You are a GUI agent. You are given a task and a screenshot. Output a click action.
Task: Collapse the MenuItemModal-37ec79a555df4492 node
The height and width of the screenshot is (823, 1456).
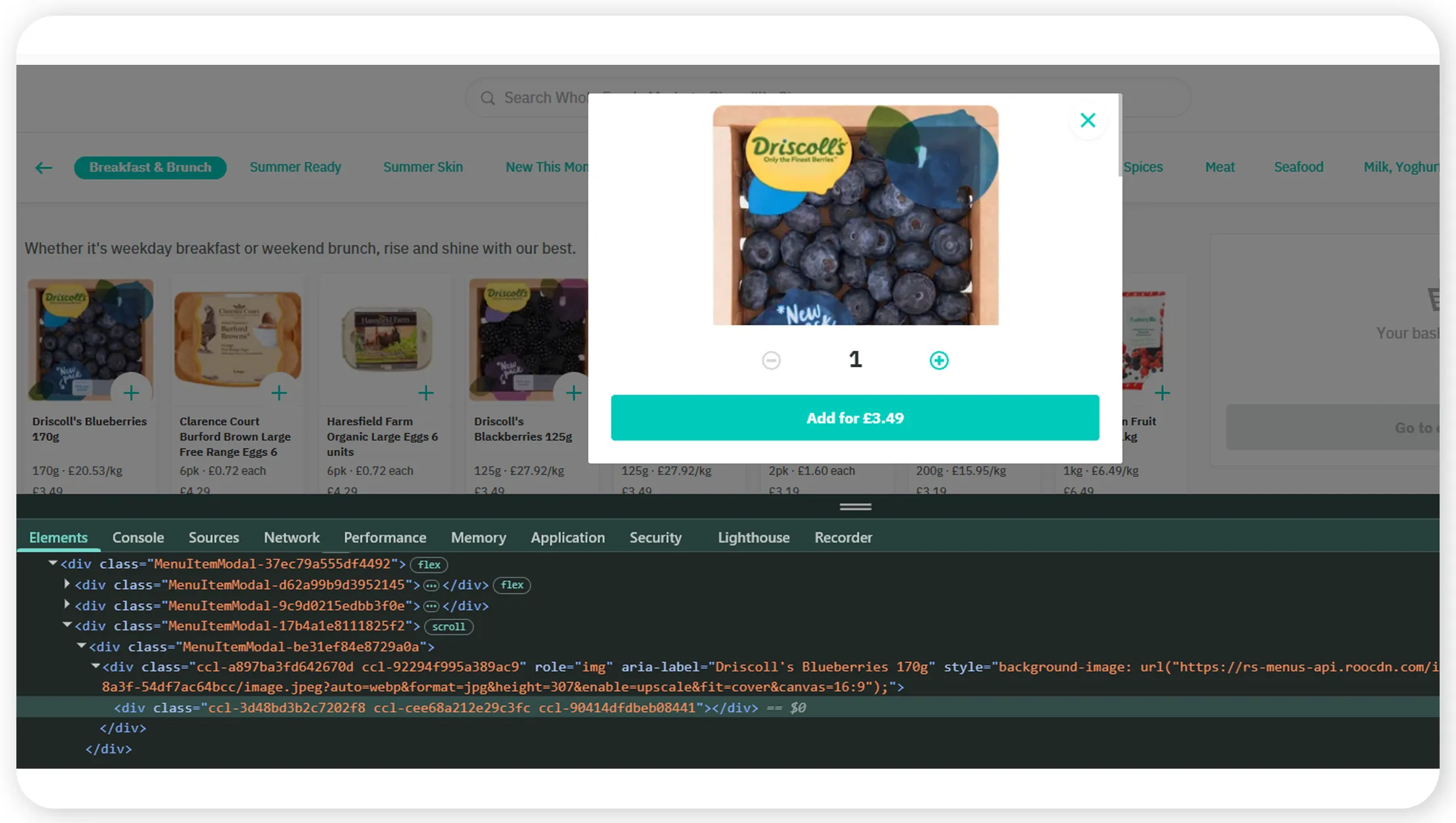[x=52, y=563]
